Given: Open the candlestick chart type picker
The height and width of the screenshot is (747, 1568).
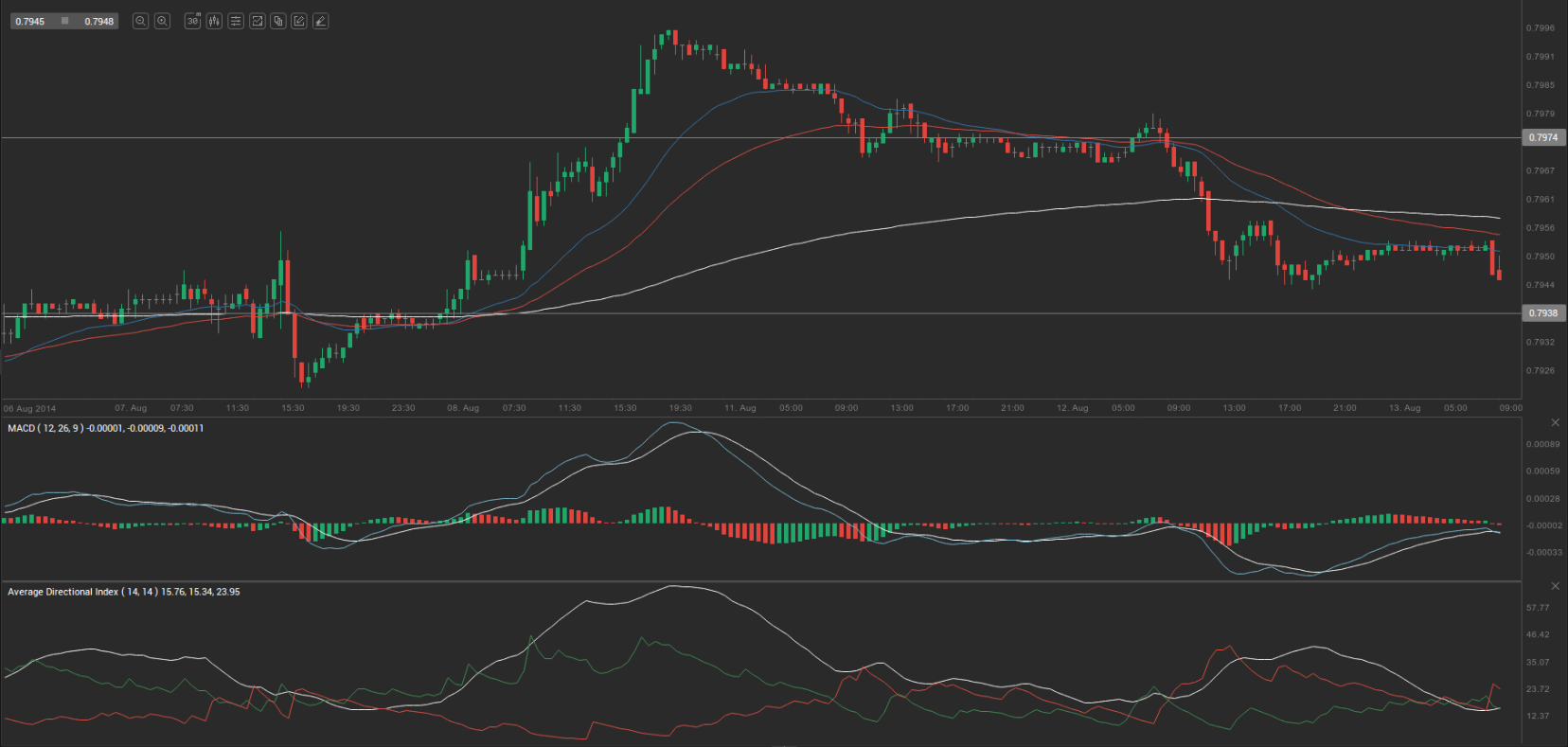Looking at the screenshot, I should [x=214, y=21].
